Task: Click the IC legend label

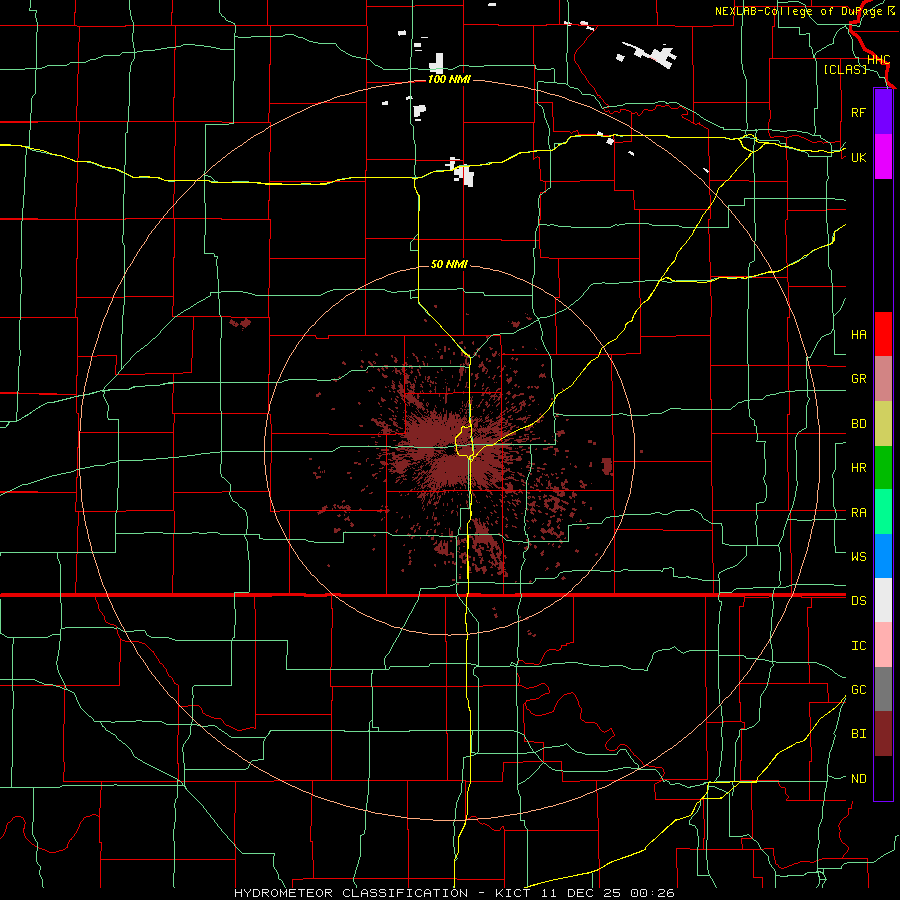Action: point(858,646)
